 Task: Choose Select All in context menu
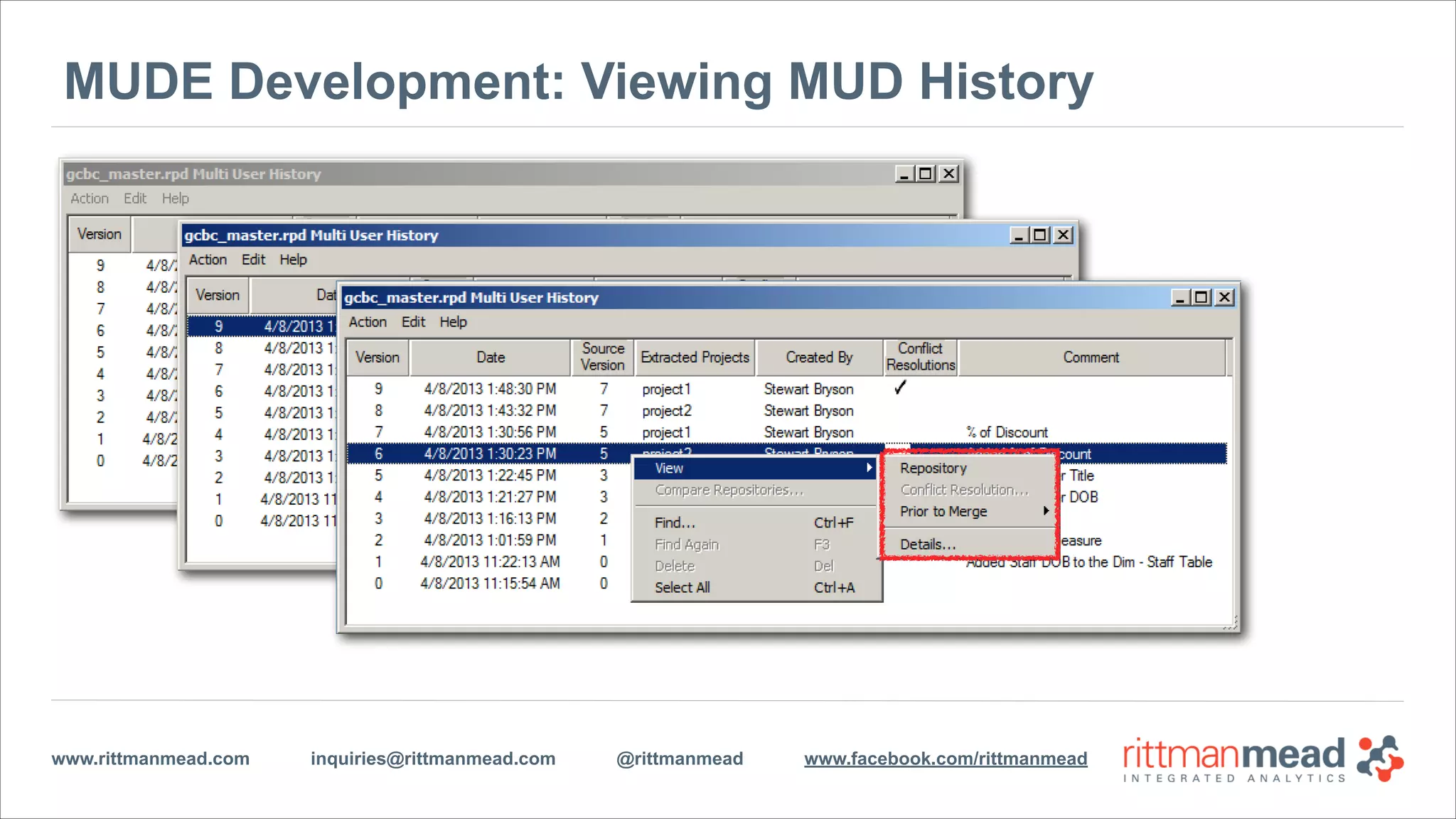682,587
